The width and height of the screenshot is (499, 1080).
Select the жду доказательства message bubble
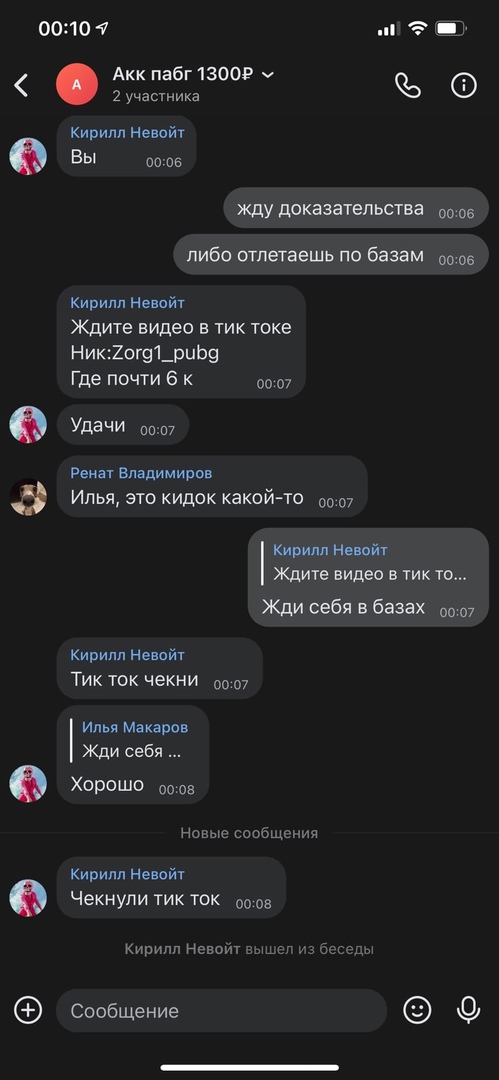[x=356, y=208]
